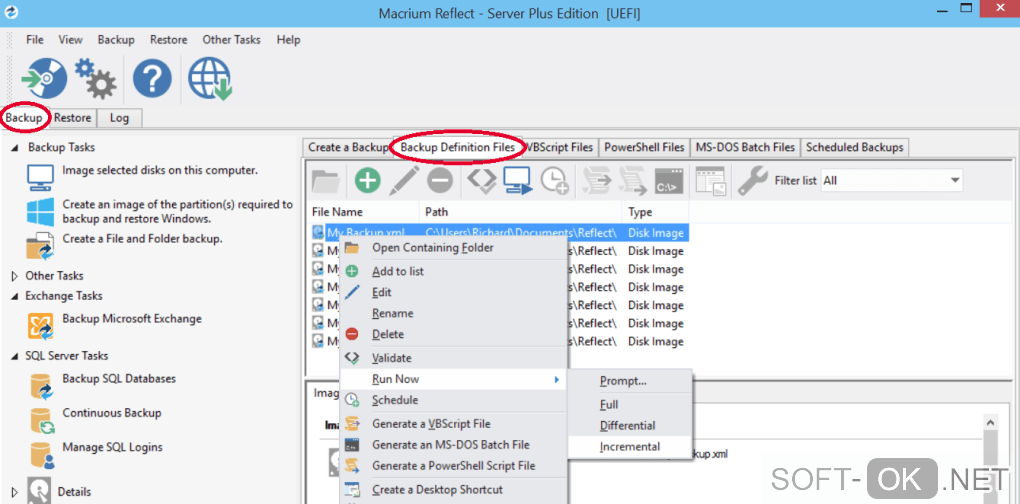Open the defaults gears icon in toolbar
The width and height of the screenshot is (1020, 504).
(95, 78)
